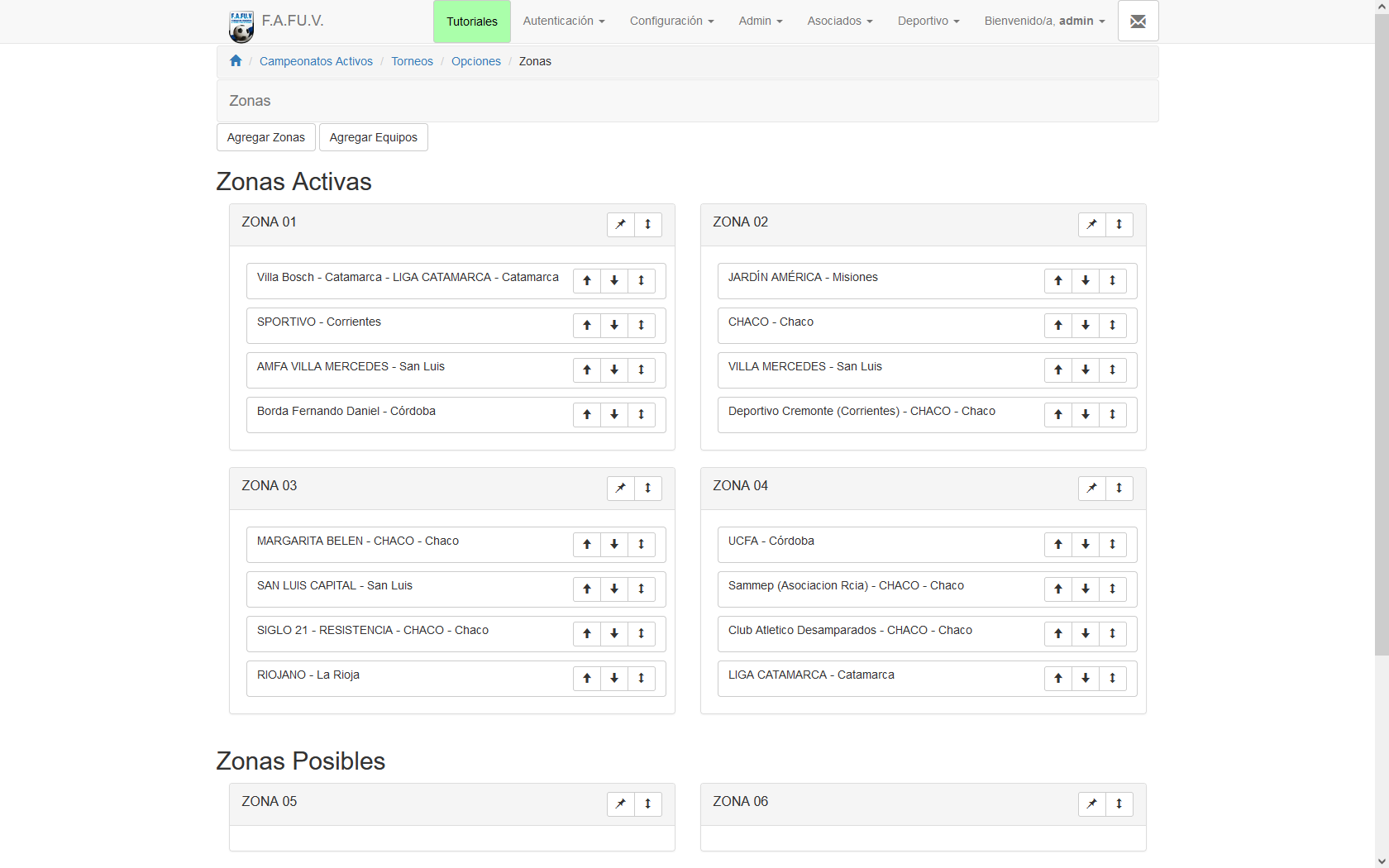This screenshot has width=1389, height=868.
Task: Click the pin icon in ZONA 01 header
Action: 620,224
